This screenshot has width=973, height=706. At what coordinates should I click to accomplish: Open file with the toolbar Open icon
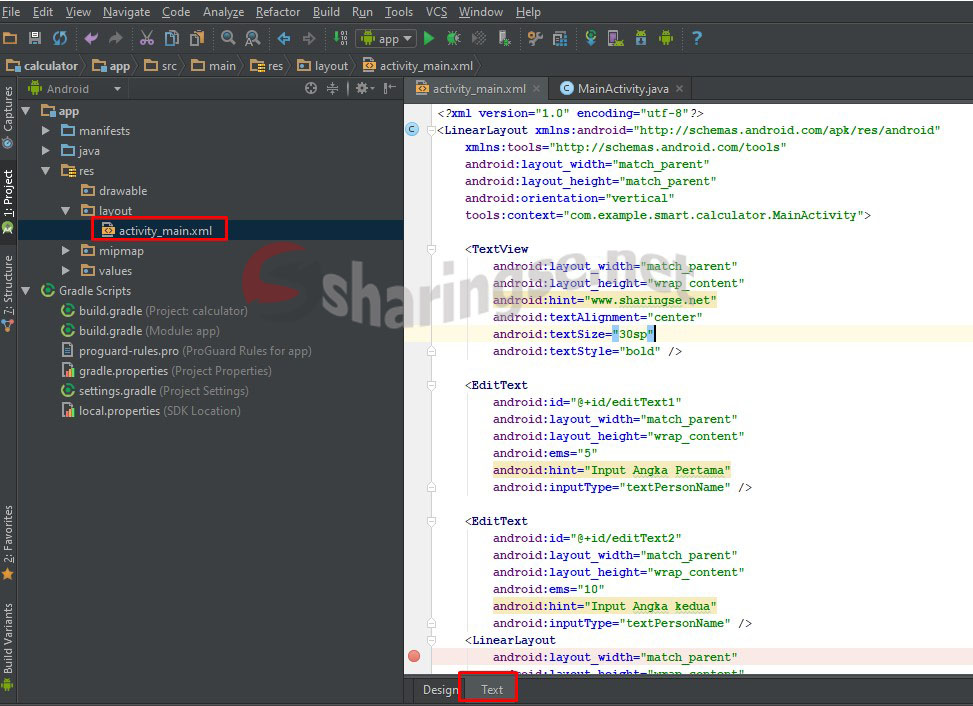click(11, 38)
